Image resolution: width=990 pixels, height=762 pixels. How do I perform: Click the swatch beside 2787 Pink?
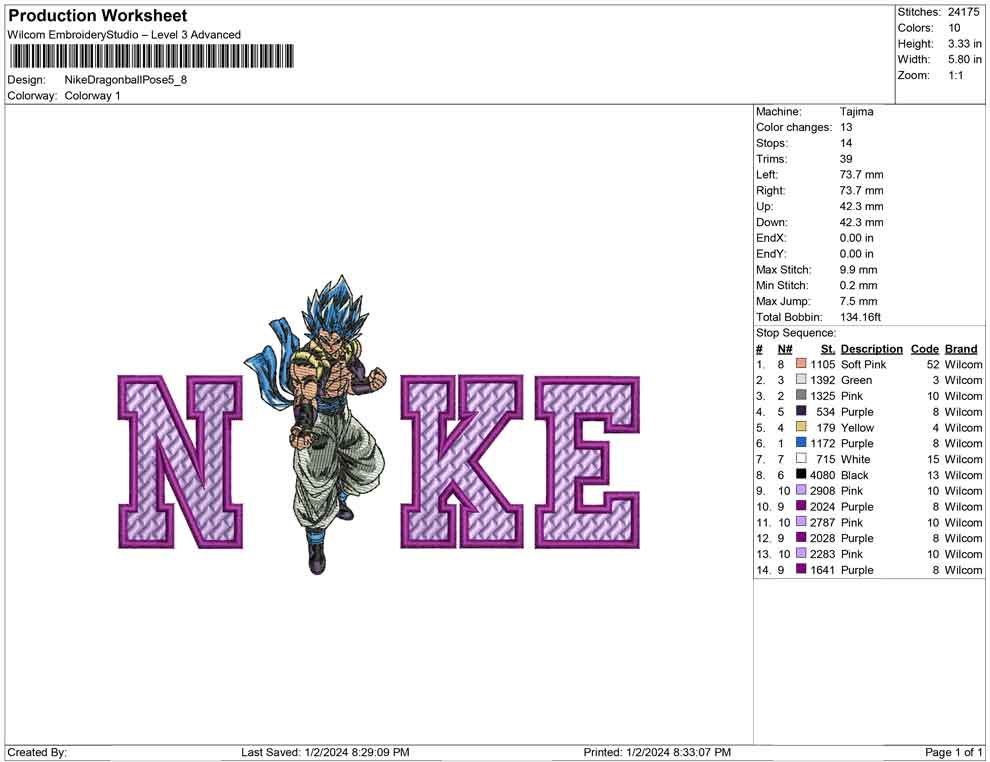pos(801,521)
